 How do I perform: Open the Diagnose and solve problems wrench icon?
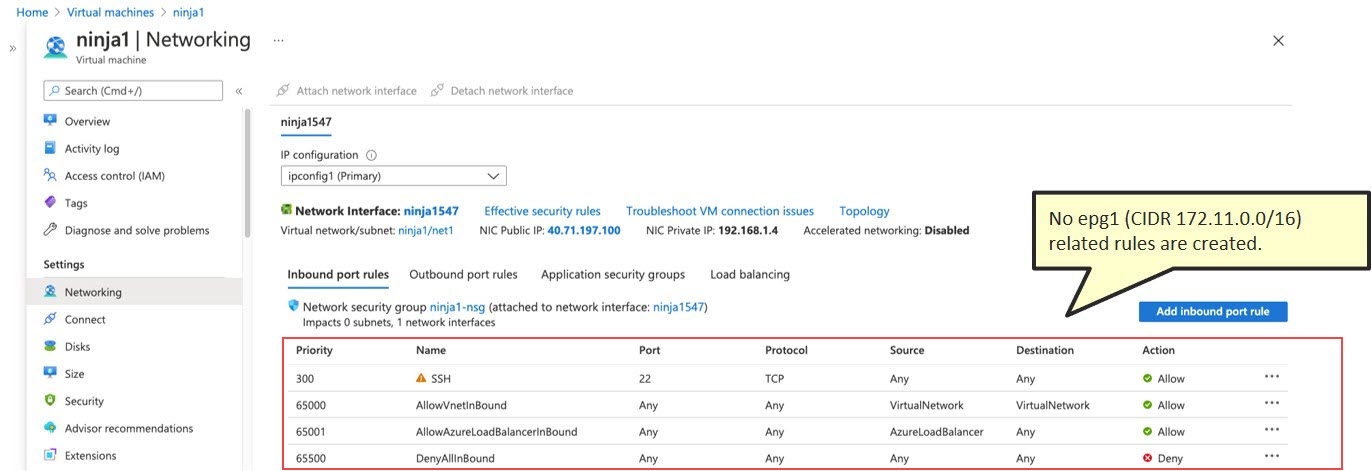pyautogui.click(x=50, y=229)
